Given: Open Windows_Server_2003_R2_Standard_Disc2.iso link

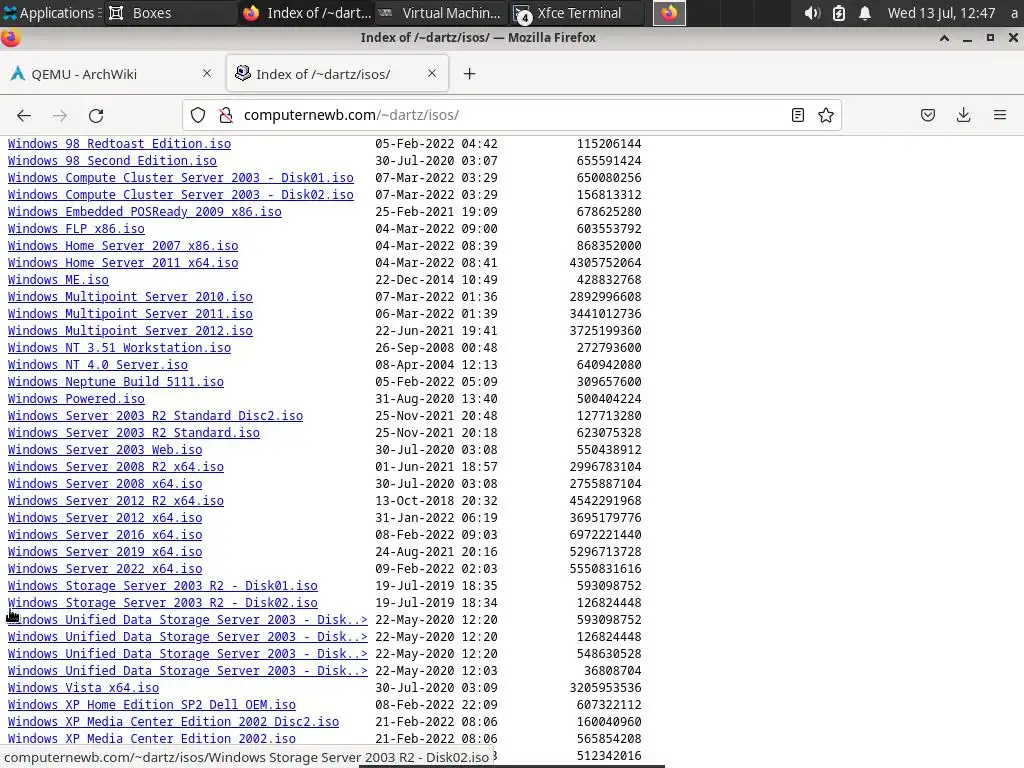Looking at the screenshot, I should click(x=155, y=415).
